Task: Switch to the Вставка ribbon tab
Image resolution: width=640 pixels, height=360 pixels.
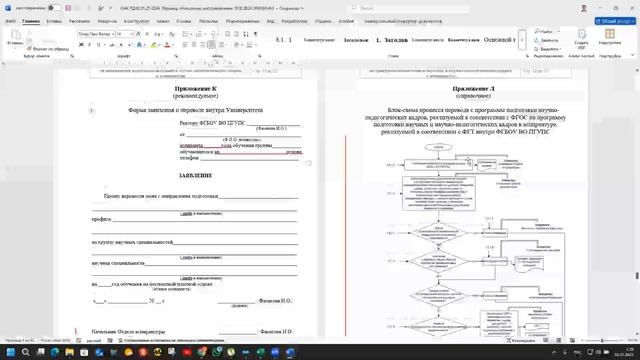Action: (54, 21)
